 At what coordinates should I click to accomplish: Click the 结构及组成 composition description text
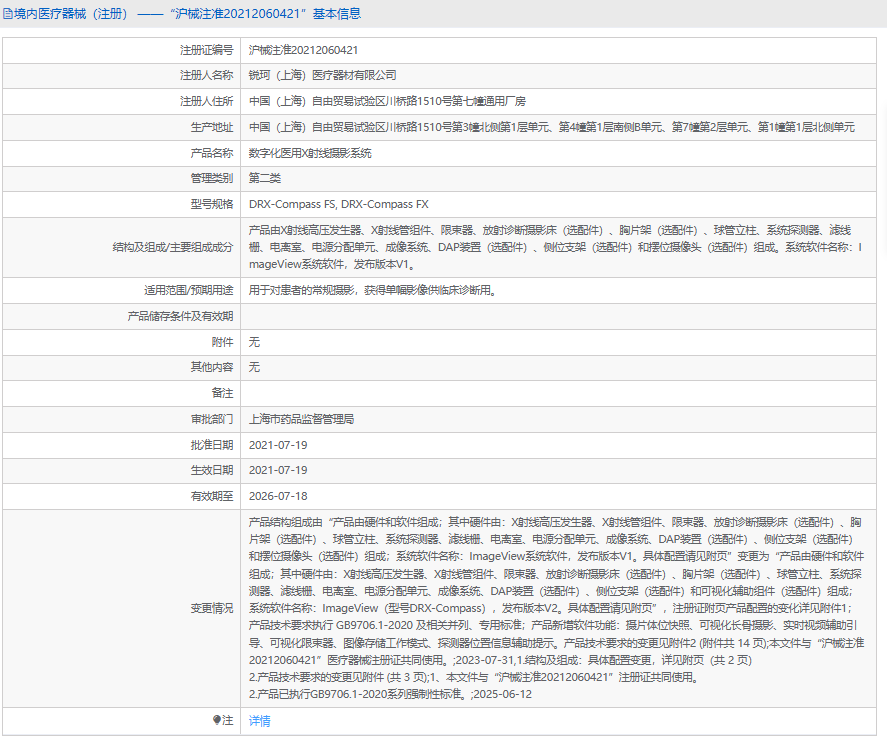pyautogui.click(x=555, y=247)
